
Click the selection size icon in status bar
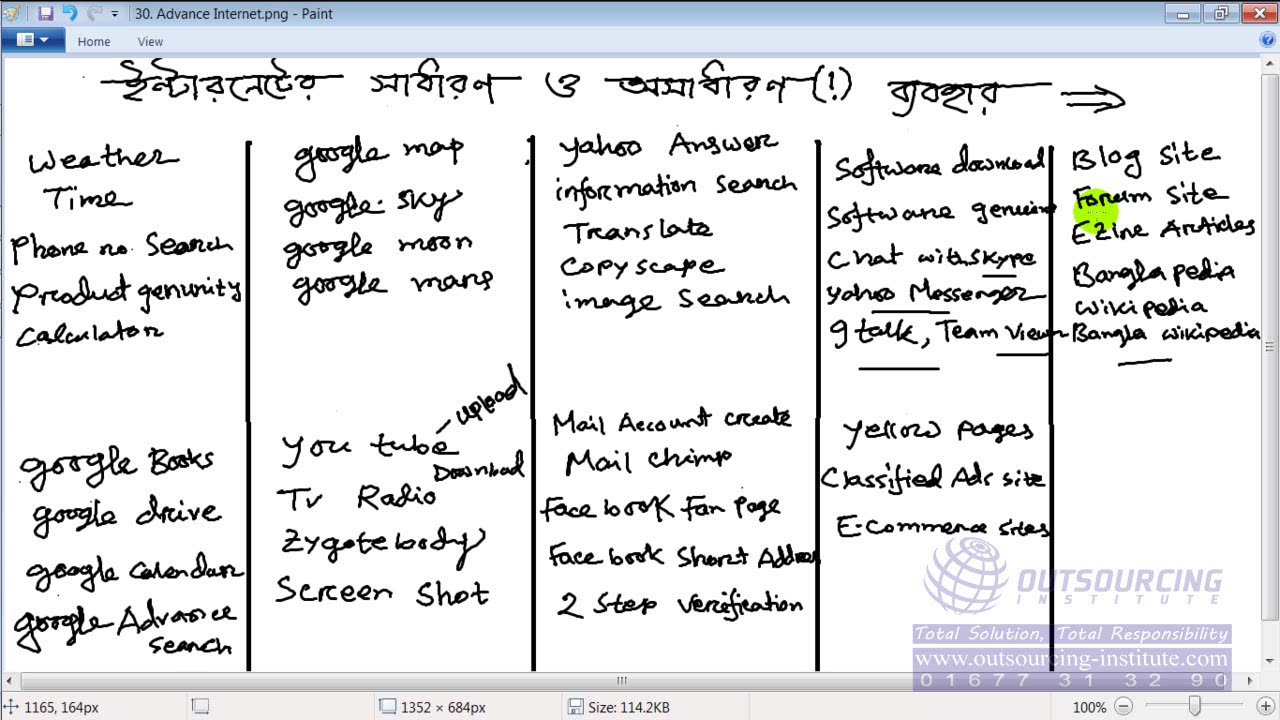[200, 707]
